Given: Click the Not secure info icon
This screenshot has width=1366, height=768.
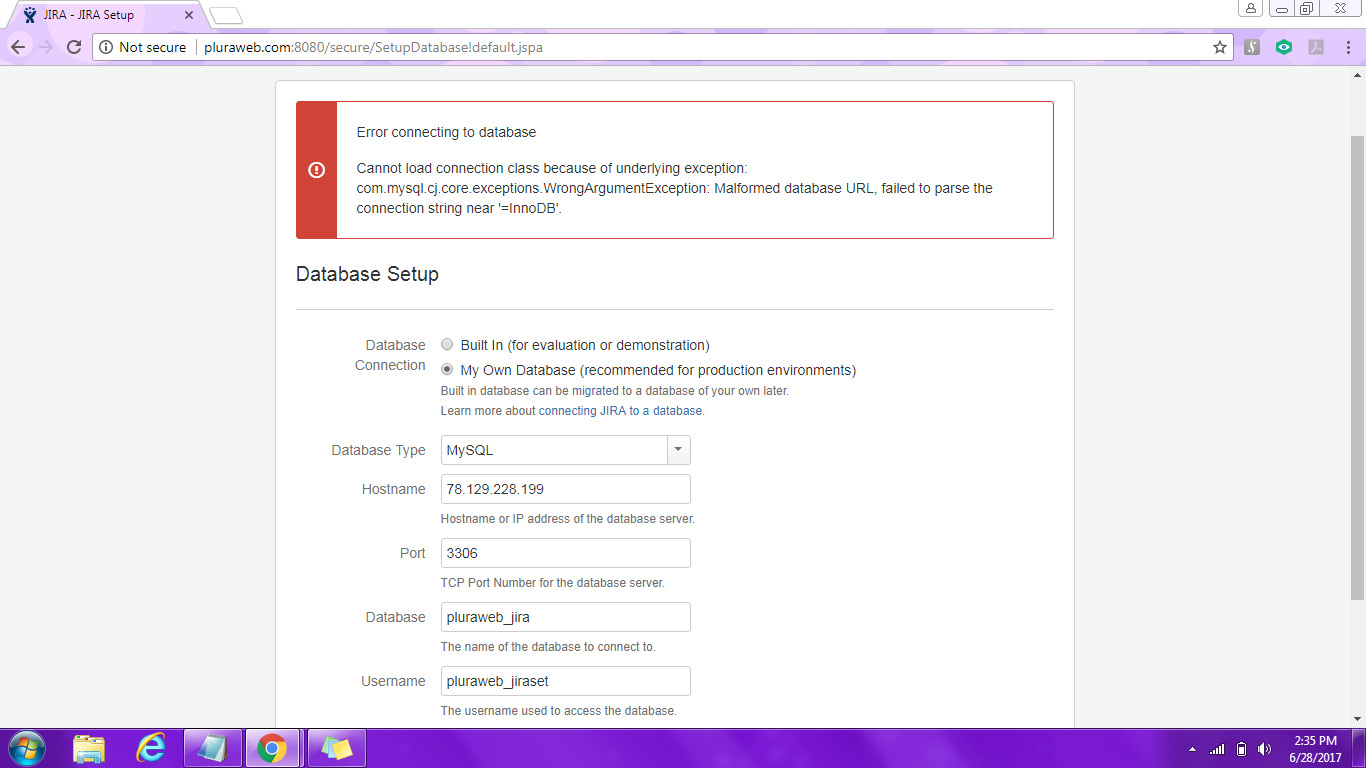Looking at the screenshot, I should coord(106,47).
